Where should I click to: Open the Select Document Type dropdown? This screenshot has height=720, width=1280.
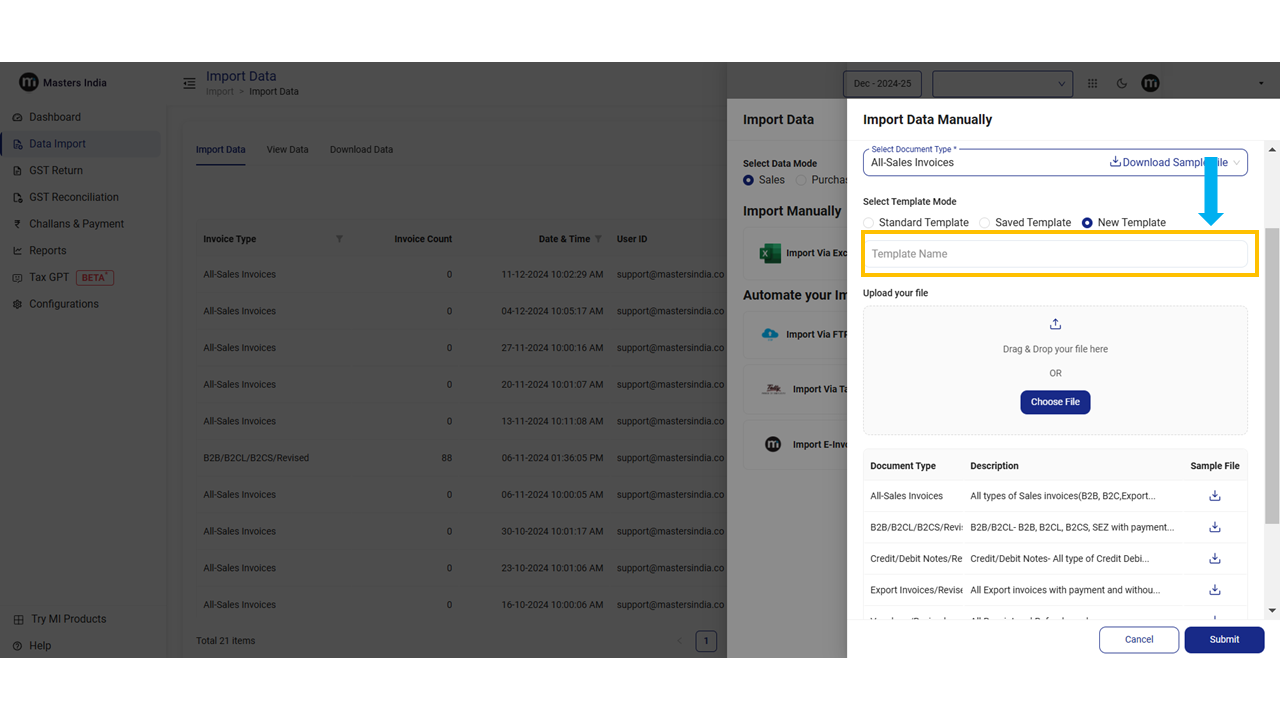(x=985, y=162)
